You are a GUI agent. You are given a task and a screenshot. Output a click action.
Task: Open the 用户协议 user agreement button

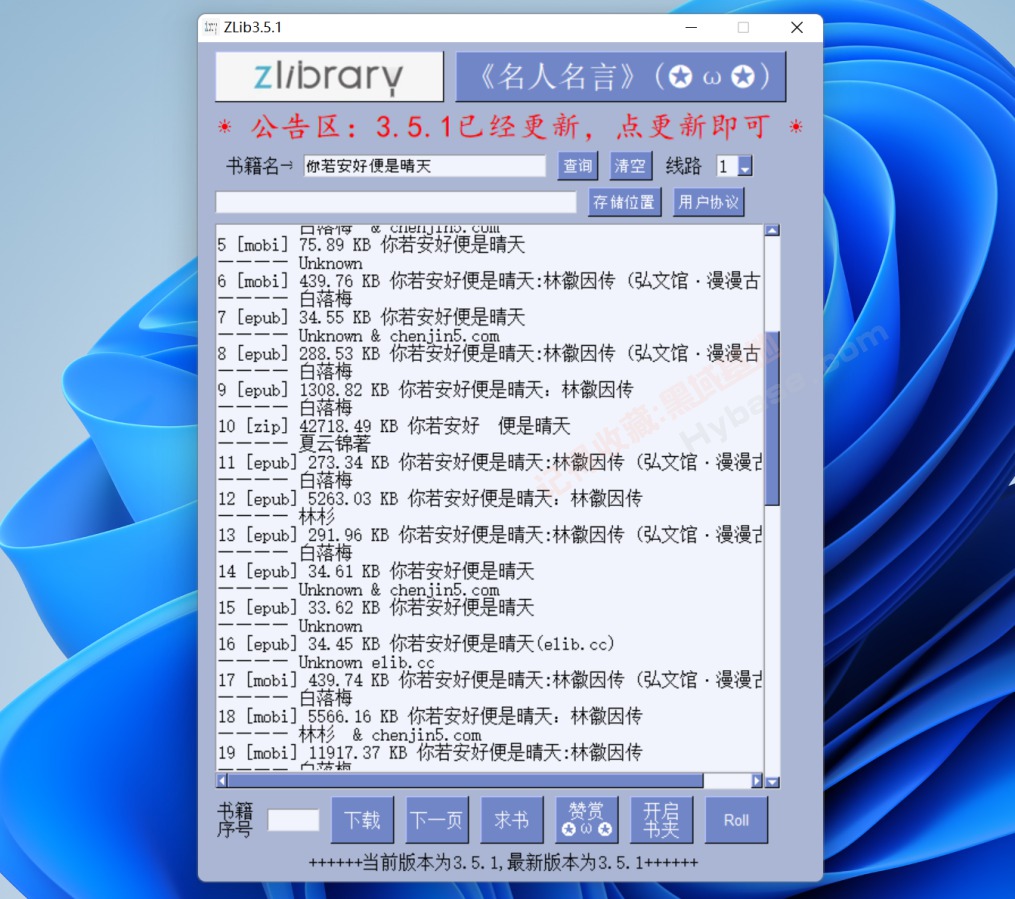click(708, 202)
